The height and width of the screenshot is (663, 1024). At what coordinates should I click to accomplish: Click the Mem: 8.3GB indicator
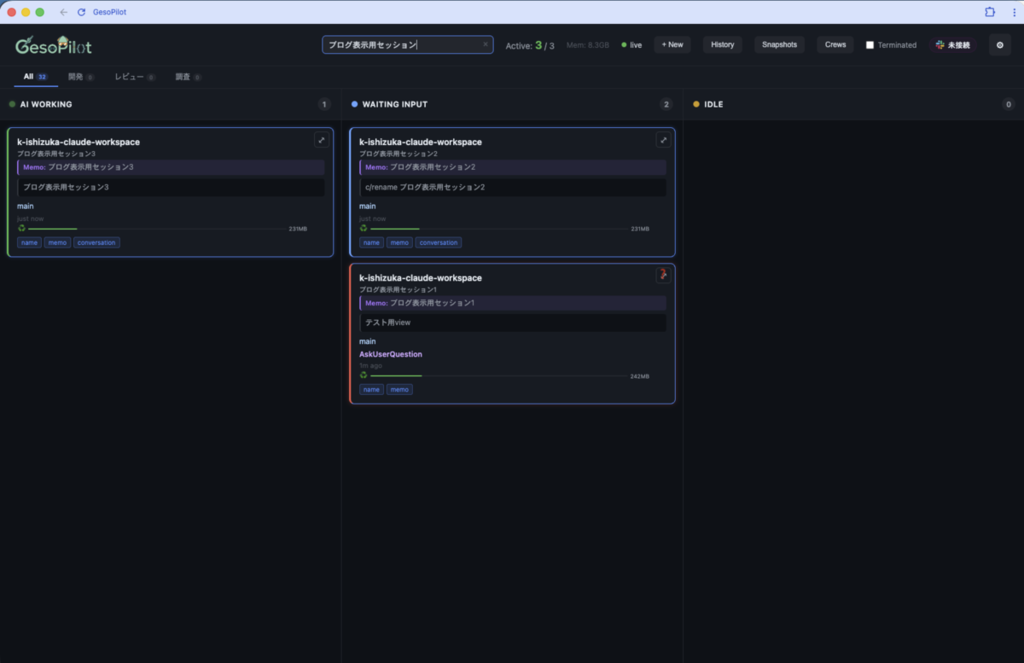click(588, 45)
